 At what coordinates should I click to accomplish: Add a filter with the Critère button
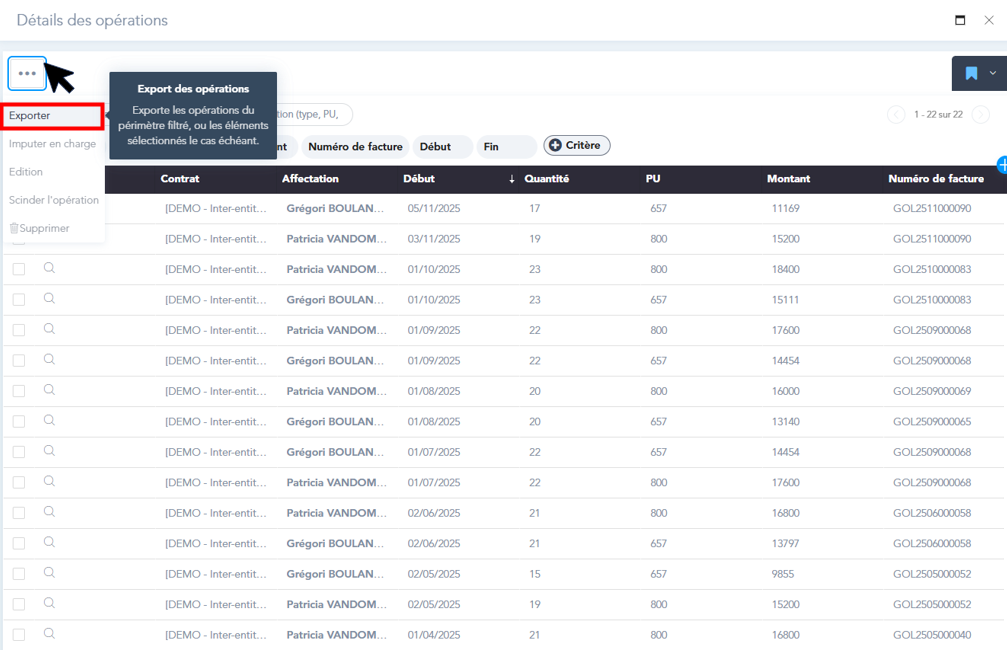coord(576,146)
